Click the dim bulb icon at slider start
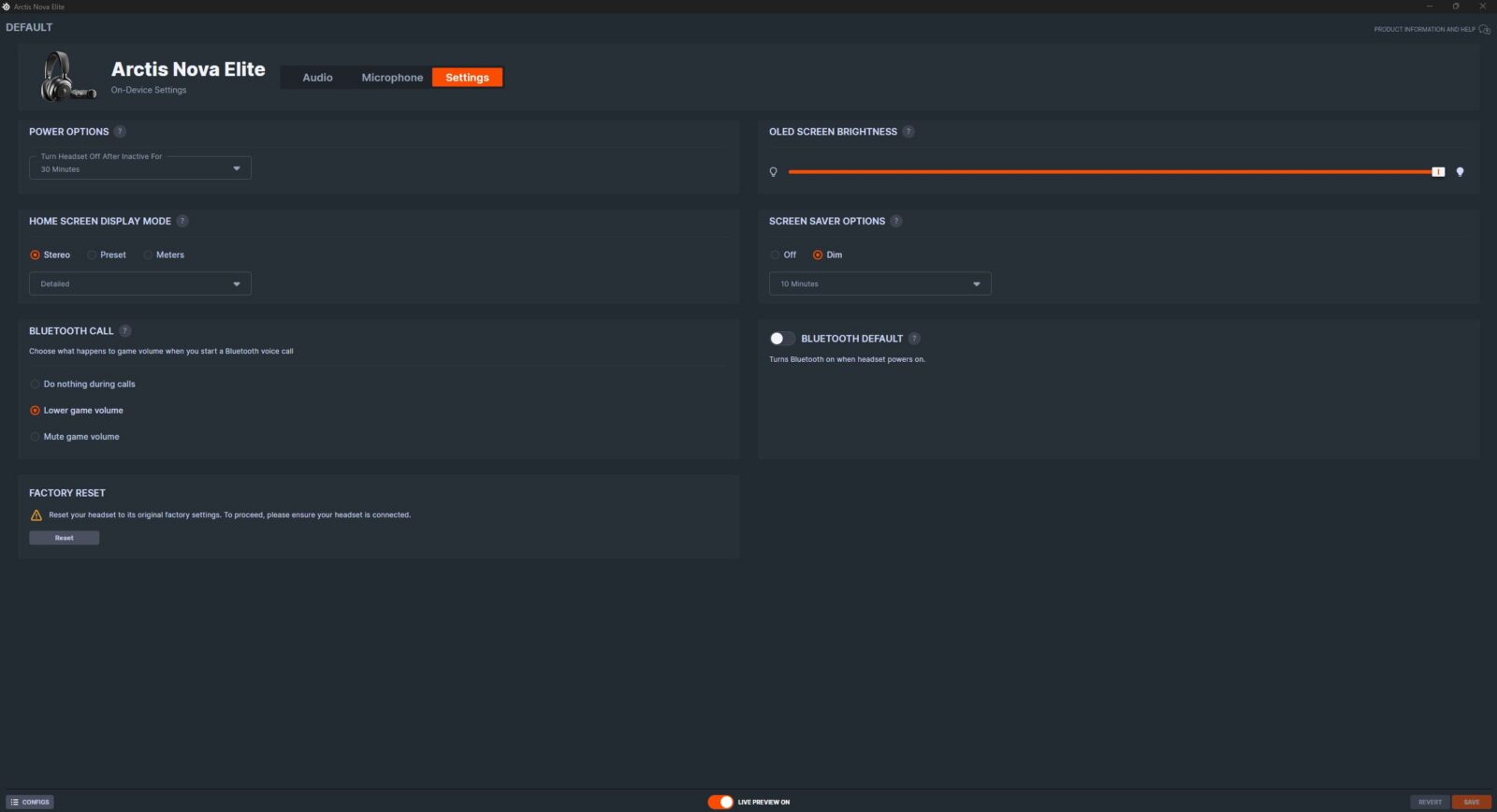The height and width of the screenshot is (812, 1497). click(773, 172)
